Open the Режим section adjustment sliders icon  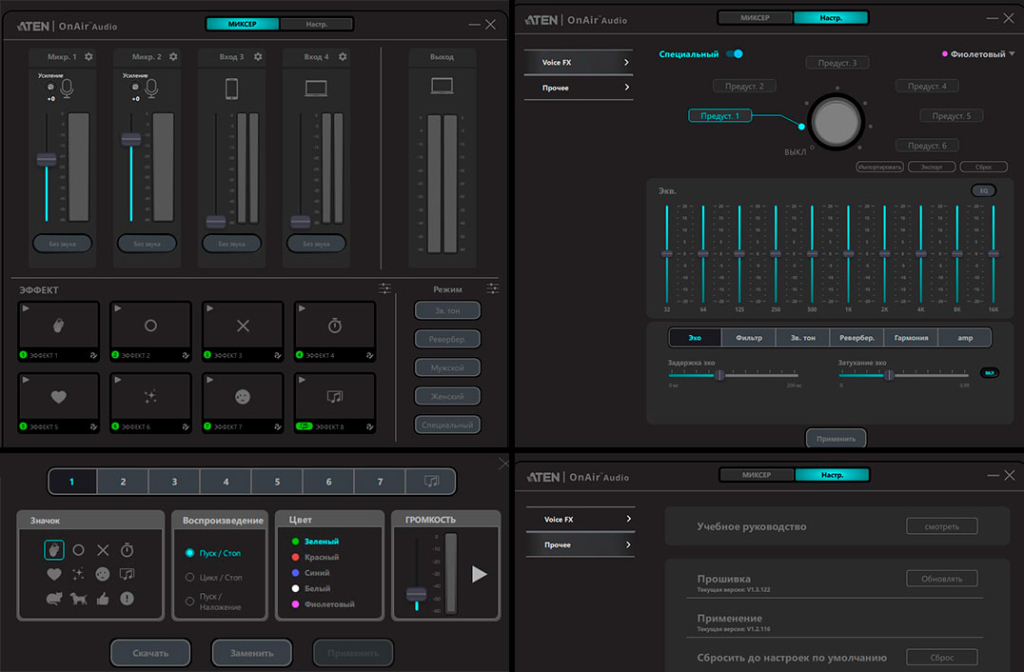(x=492, y=288)
